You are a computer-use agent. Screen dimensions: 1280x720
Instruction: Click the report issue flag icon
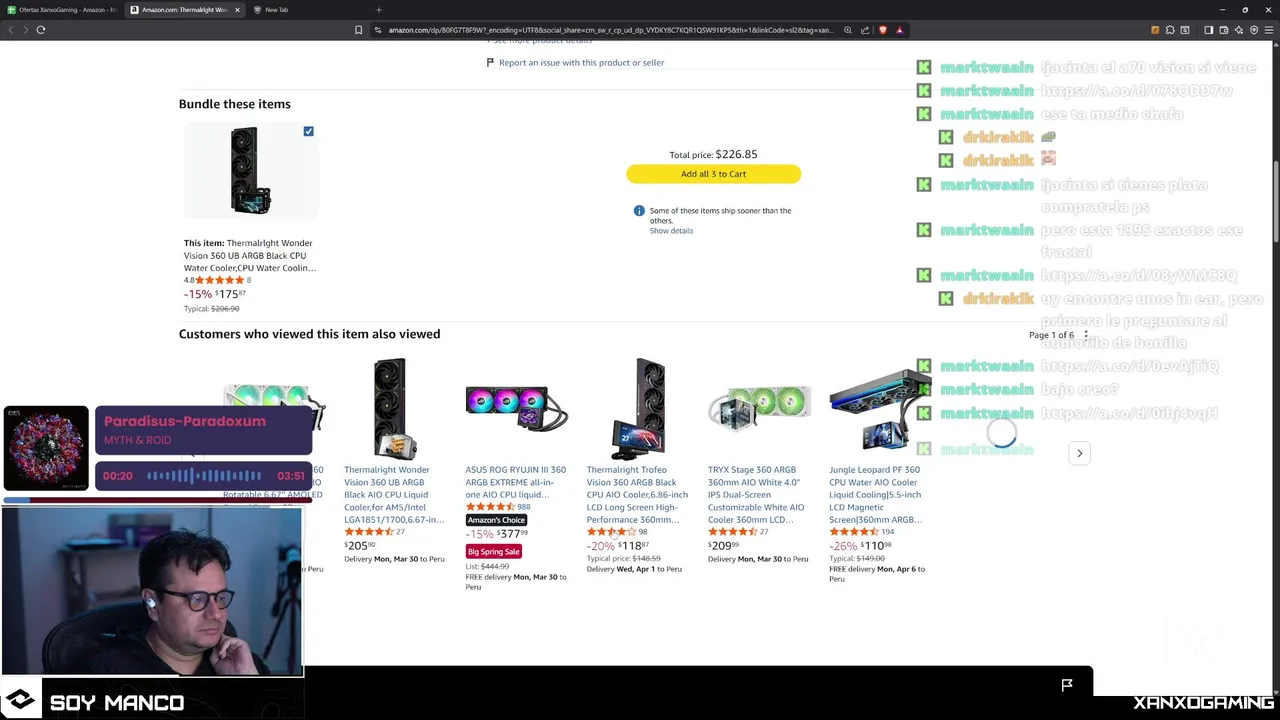(x=490, y=62)
